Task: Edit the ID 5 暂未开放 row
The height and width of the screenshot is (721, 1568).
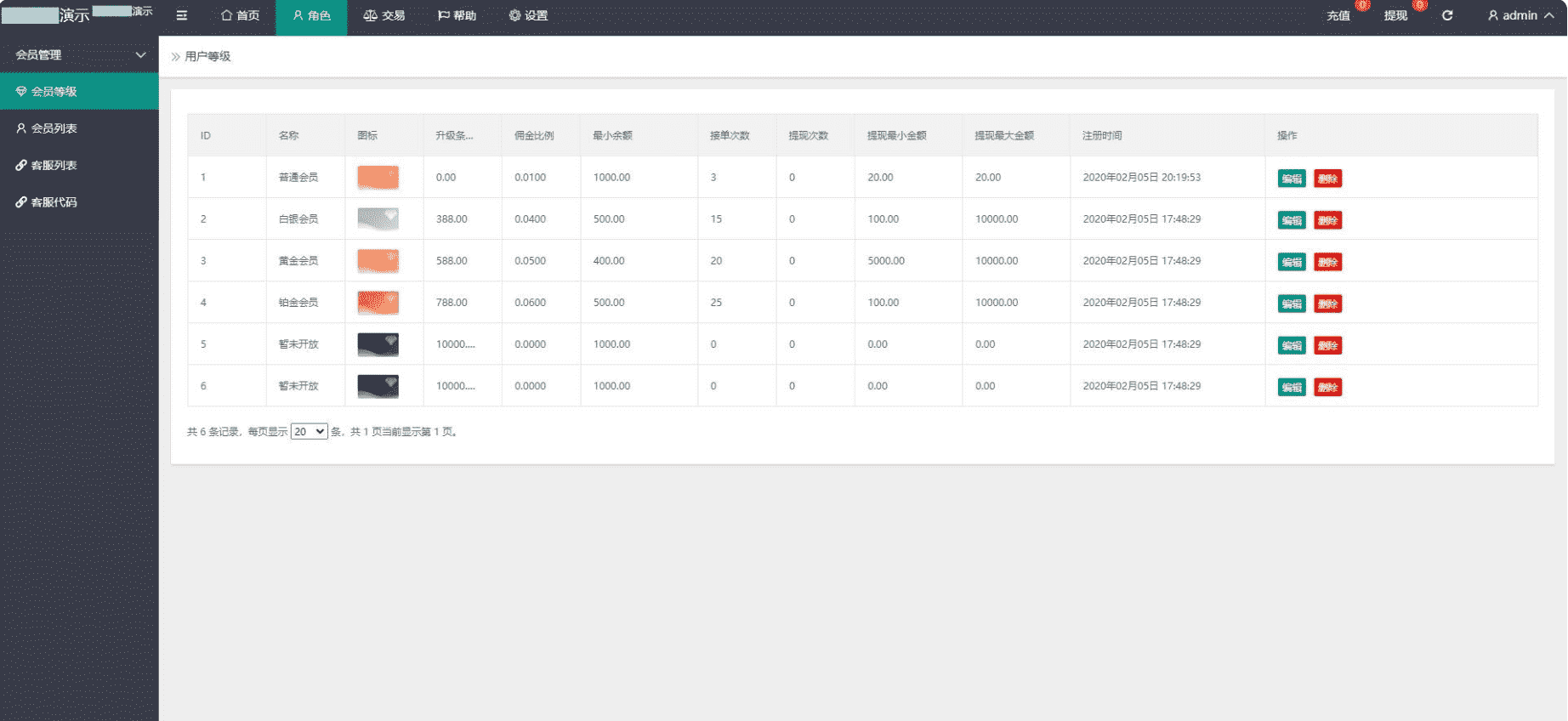Action: point(1292,345)
